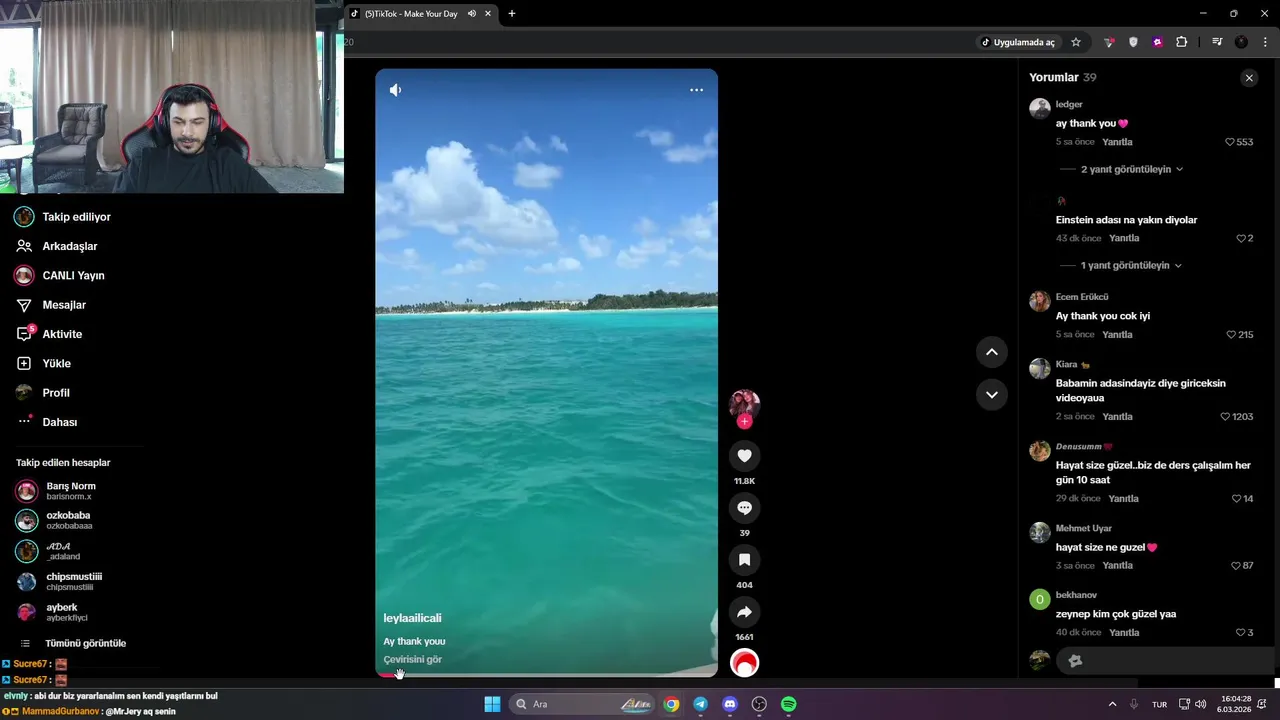
Task: Click 'Uygulamada aç' button in address bar
Action: [x=1017, y=42]
